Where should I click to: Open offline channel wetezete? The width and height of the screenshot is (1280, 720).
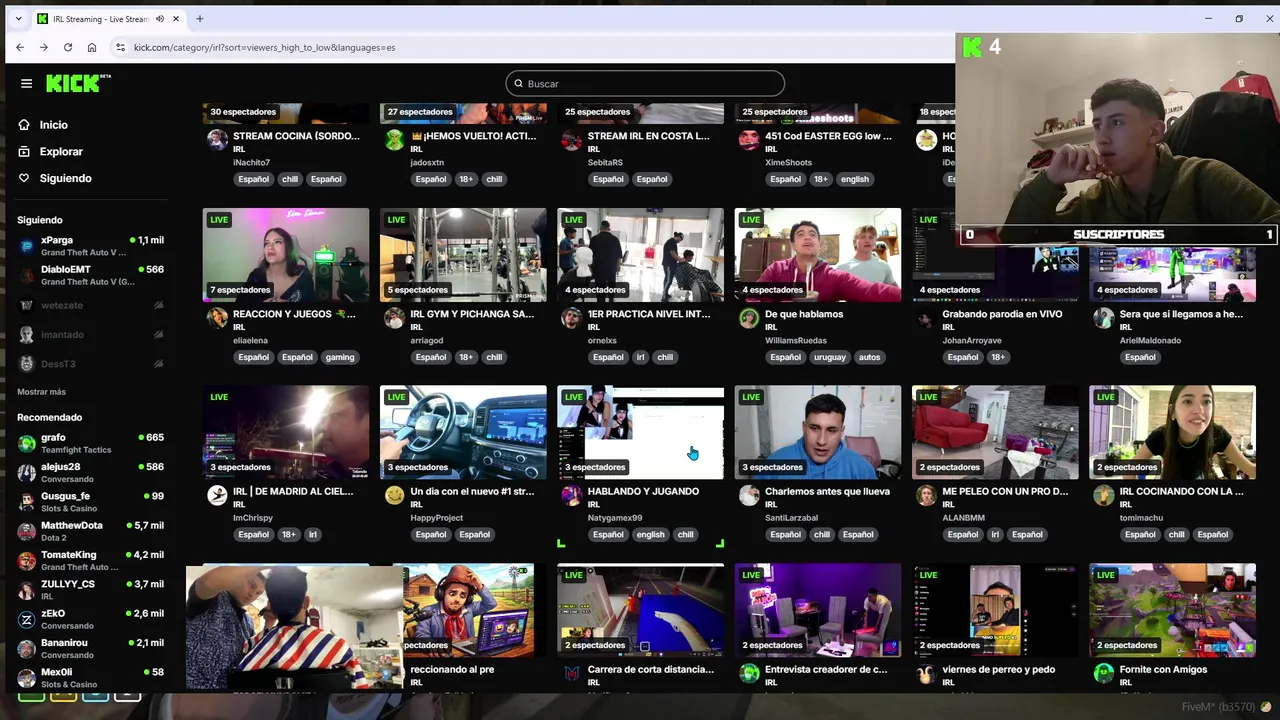coord(90,305)
